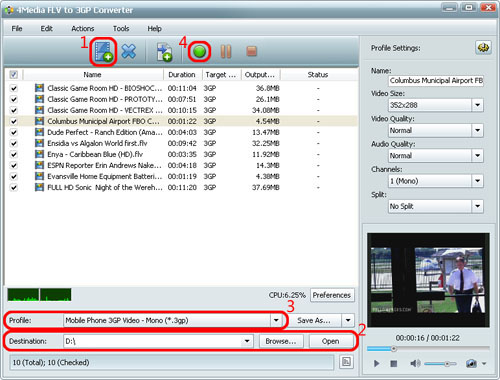Open the Split No Split dropdown
Image resolution: width=500 pixels, height=380 pixels.
pos(477,206)
